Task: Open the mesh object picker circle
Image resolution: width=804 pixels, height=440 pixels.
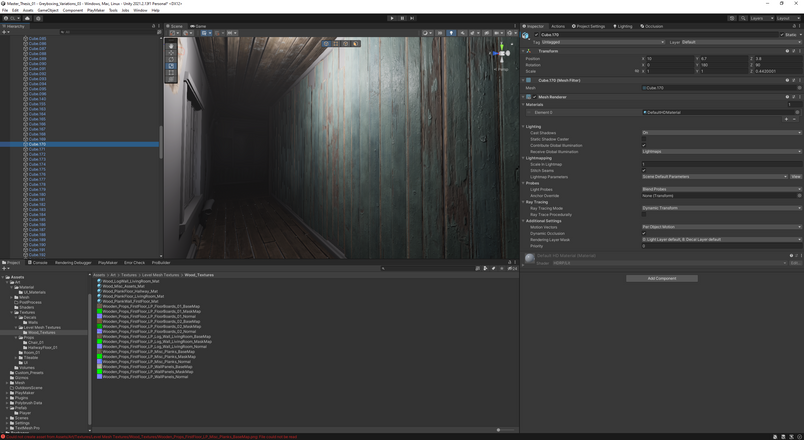Action: [799, 88]
